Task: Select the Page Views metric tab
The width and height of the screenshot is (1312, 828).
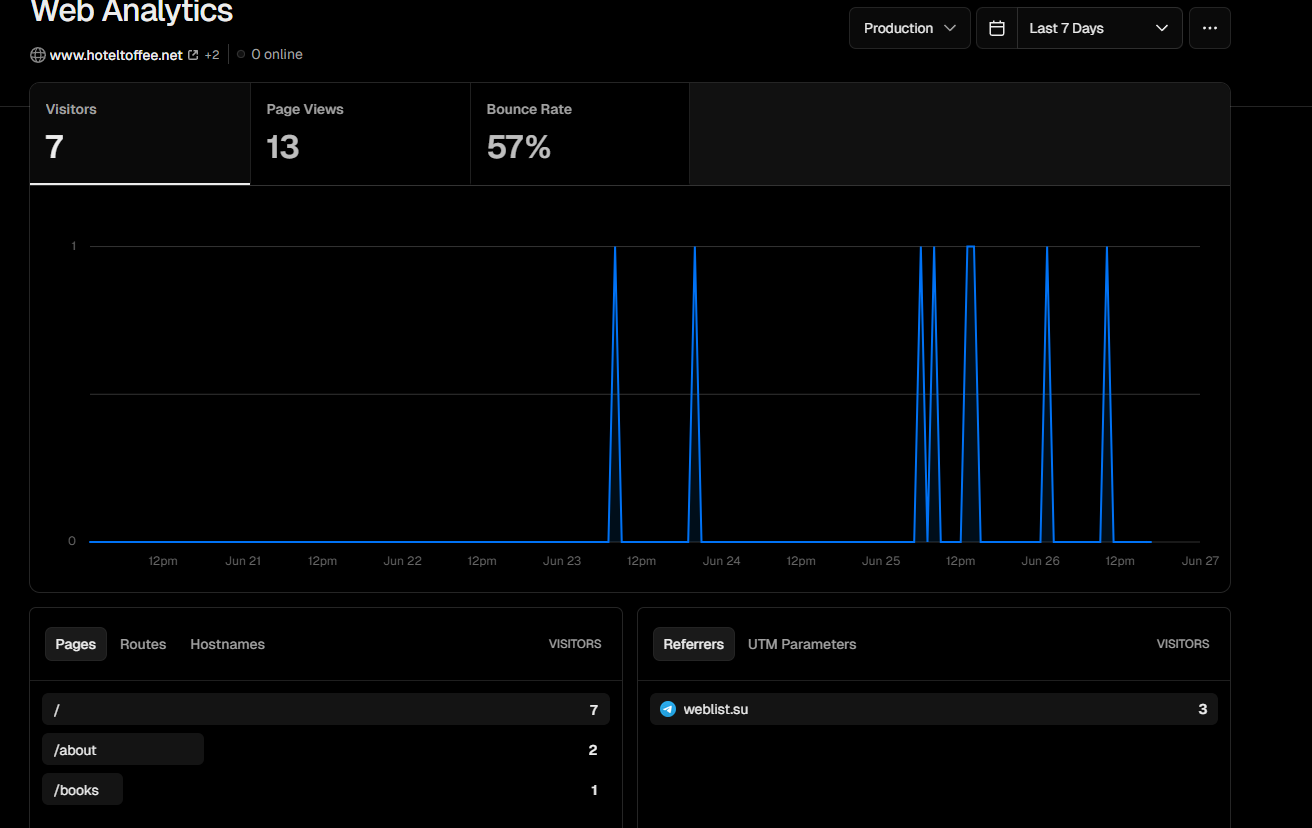Action: coord(360,134)
